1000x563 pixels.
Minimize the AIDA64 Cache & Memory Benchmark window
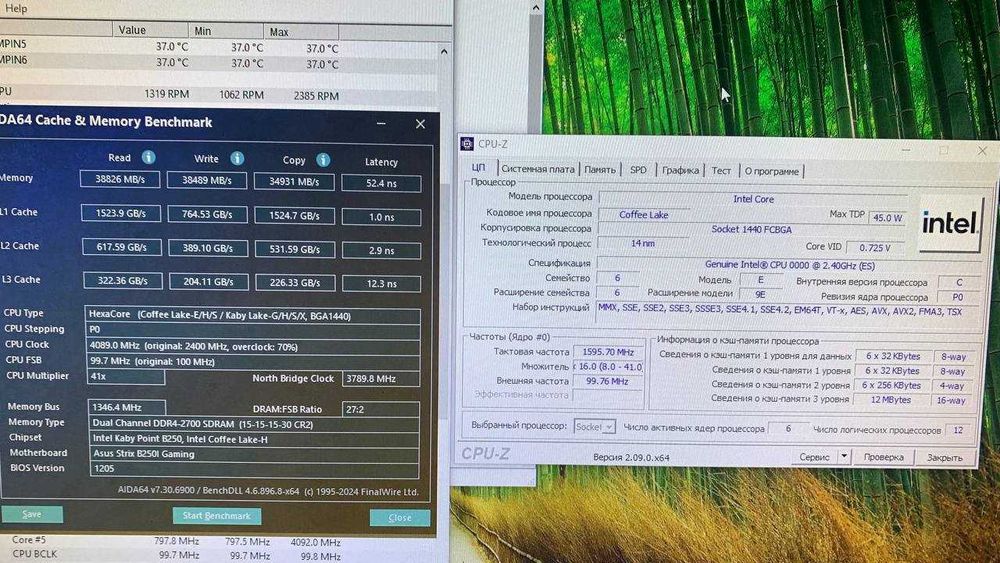[381, 123]
